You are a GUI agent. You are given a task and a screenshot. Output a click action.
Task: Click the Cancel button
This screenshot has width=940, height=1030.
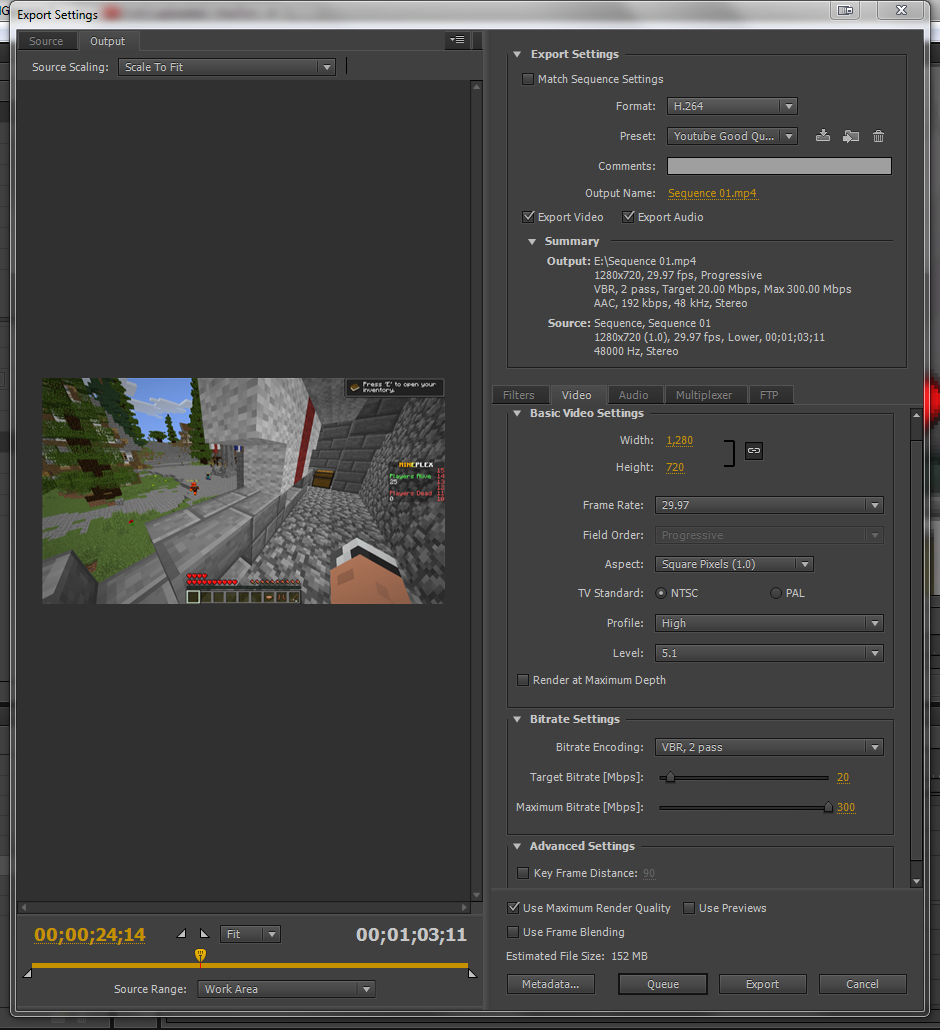tap(862, 984)
